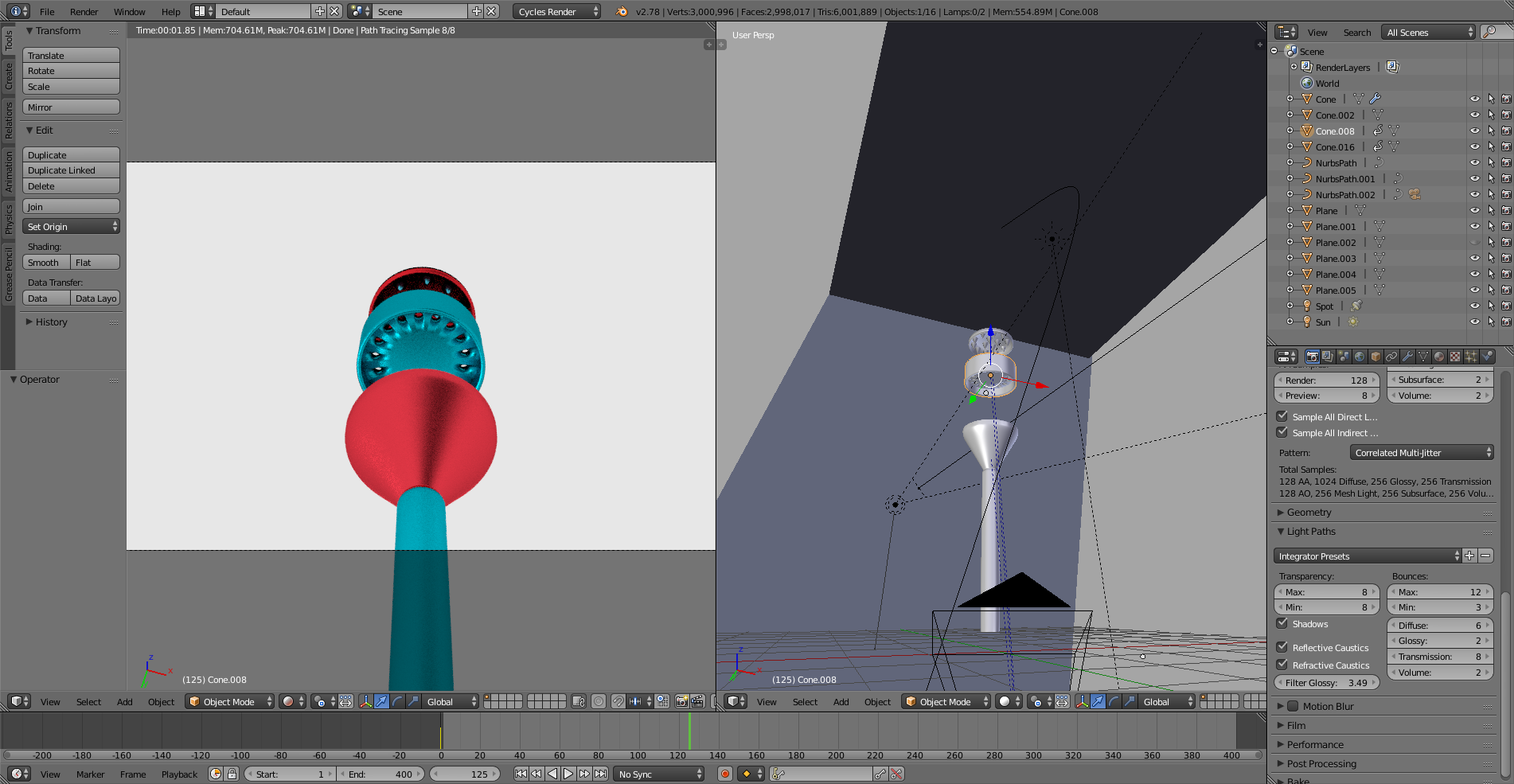Open the Mesh Data properties tab (triangle icon)

point(1423,357)
